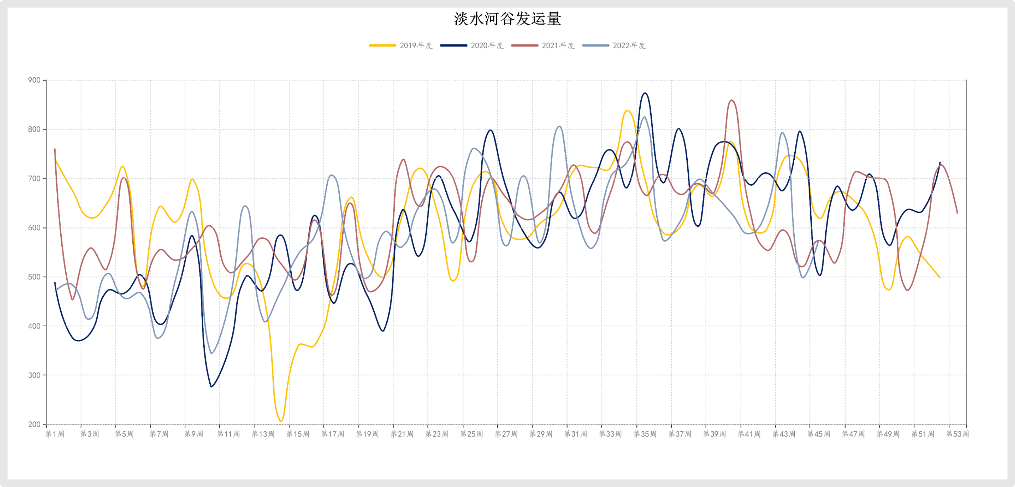This screenshot has width=1015, height=487.
Task: Select the x-axis label 第45周
Action: (819, 433)
